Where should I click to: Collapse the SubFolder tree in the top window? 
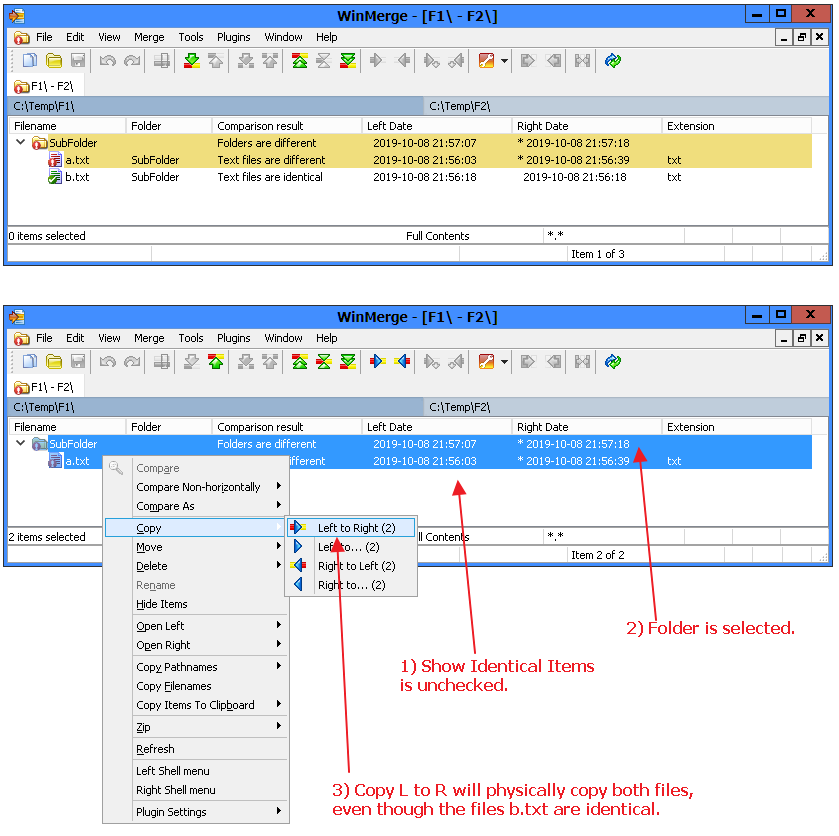20,143
